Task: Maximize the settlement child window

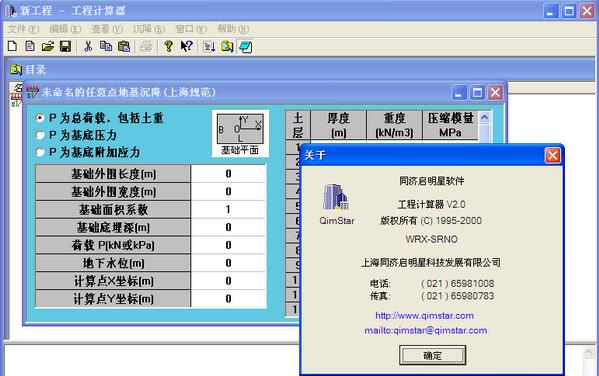Action: (477, 93)
